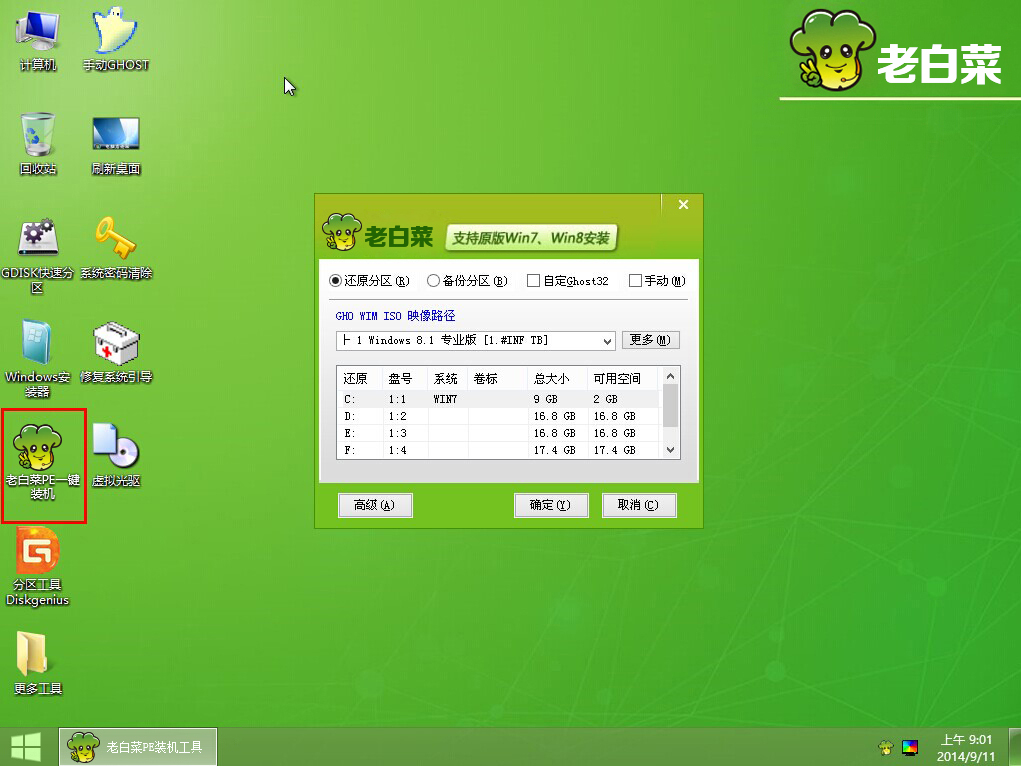Image resolution: width=1021 pixels, height=766 pixels.
Task: Click the 可用空间 column header
Action: [x=623, y=378]
